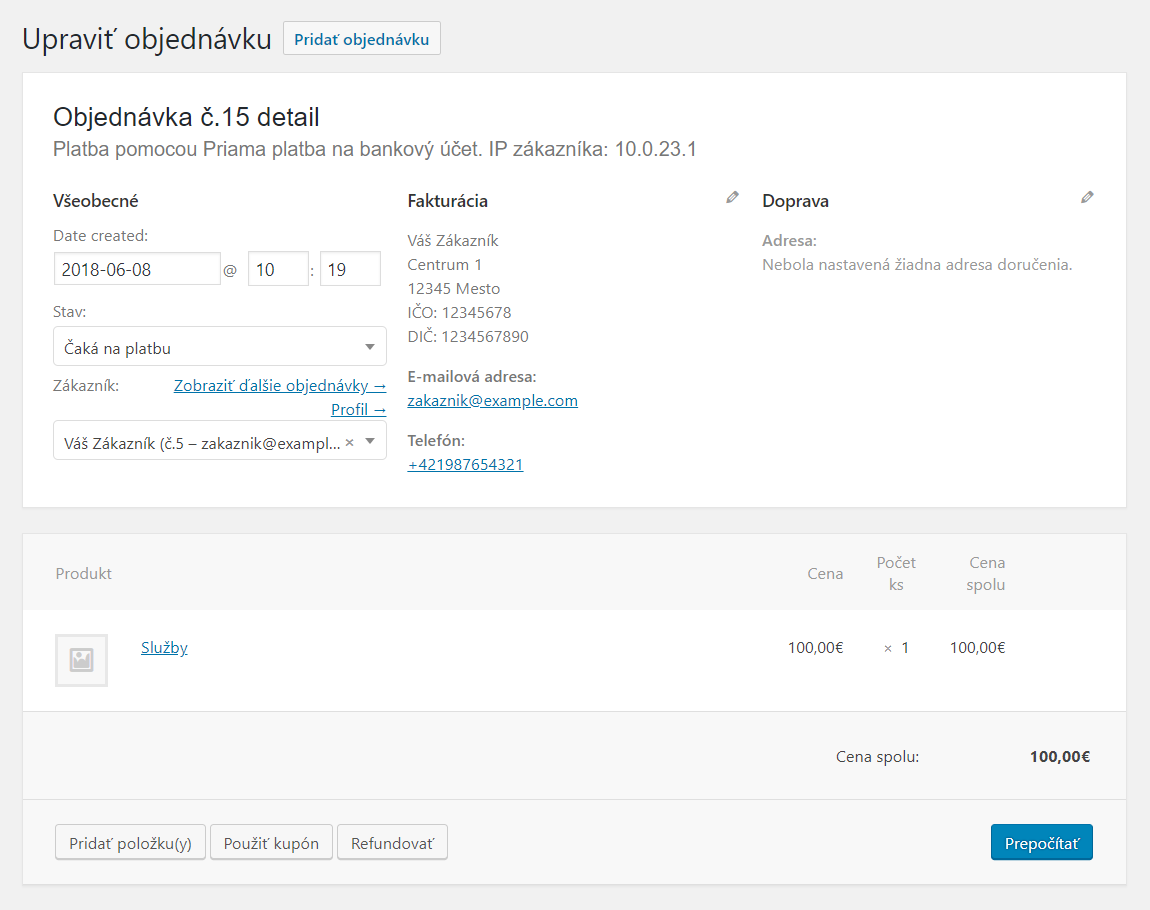Open the customer Profil link
1150x910 pixels.
click(358, 410)
